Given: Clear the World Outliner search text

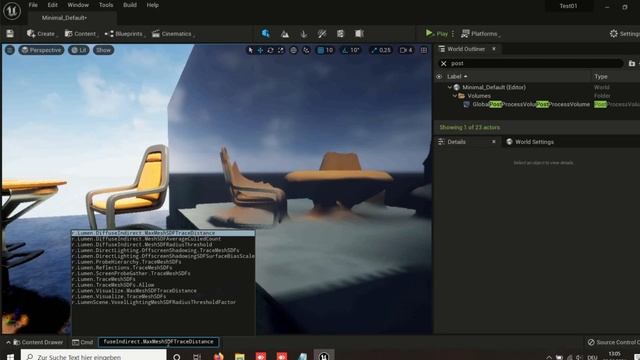Looking at the screenshot, I should pos(444,64).
